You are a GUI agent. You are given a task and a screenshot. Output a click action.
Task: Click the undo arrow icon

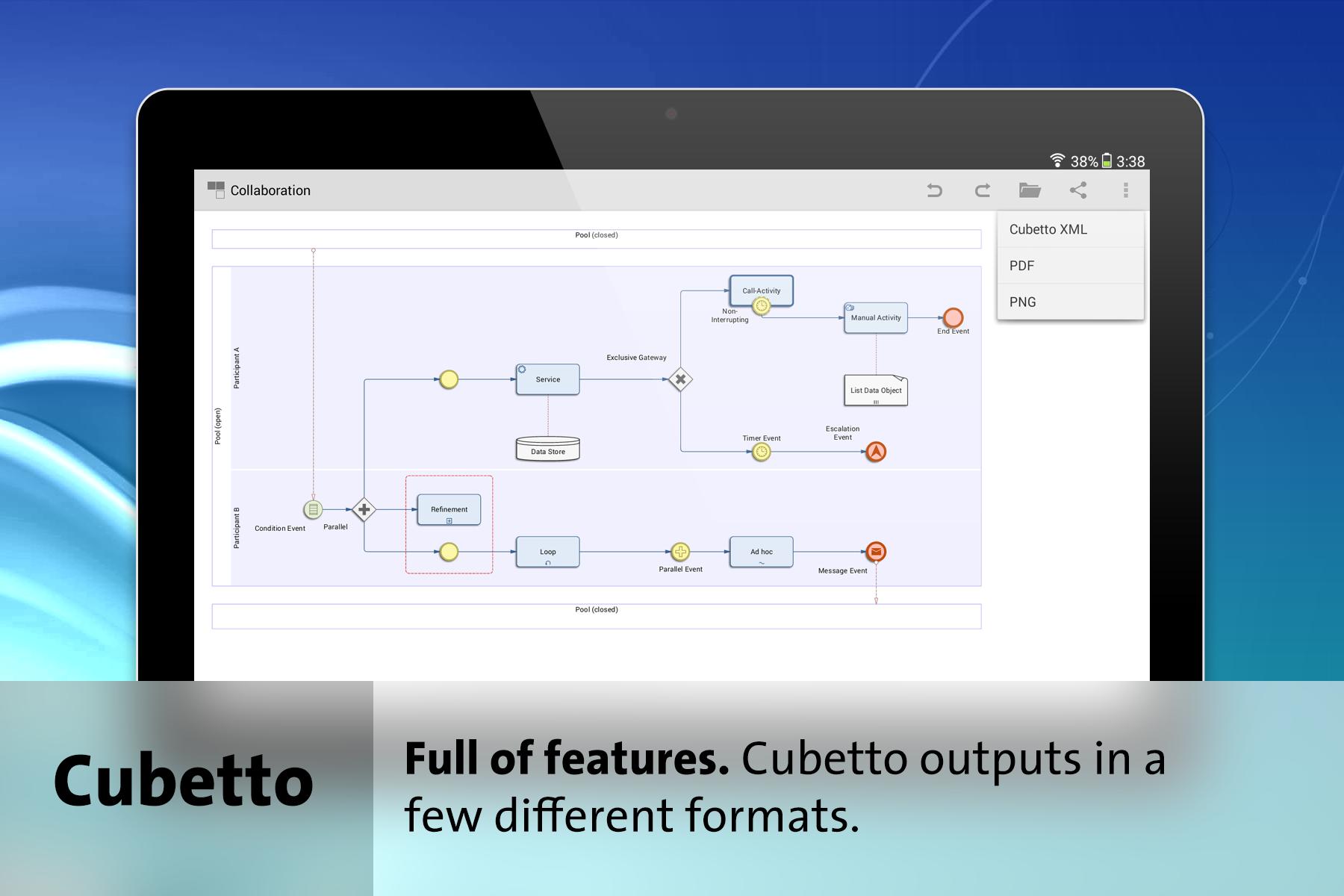[x=934, y=190]
